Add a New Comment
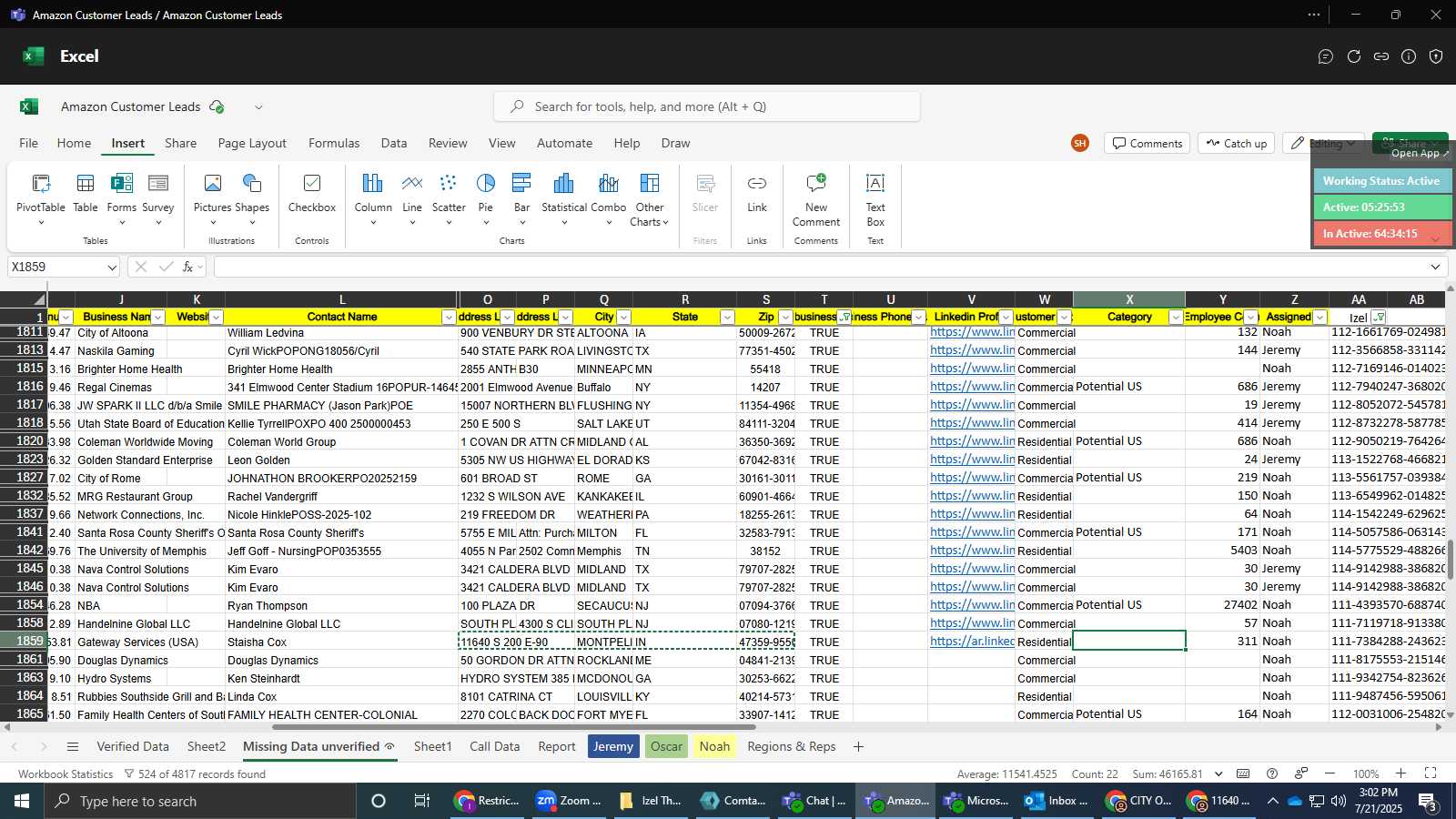 click(x=816, y=198)
